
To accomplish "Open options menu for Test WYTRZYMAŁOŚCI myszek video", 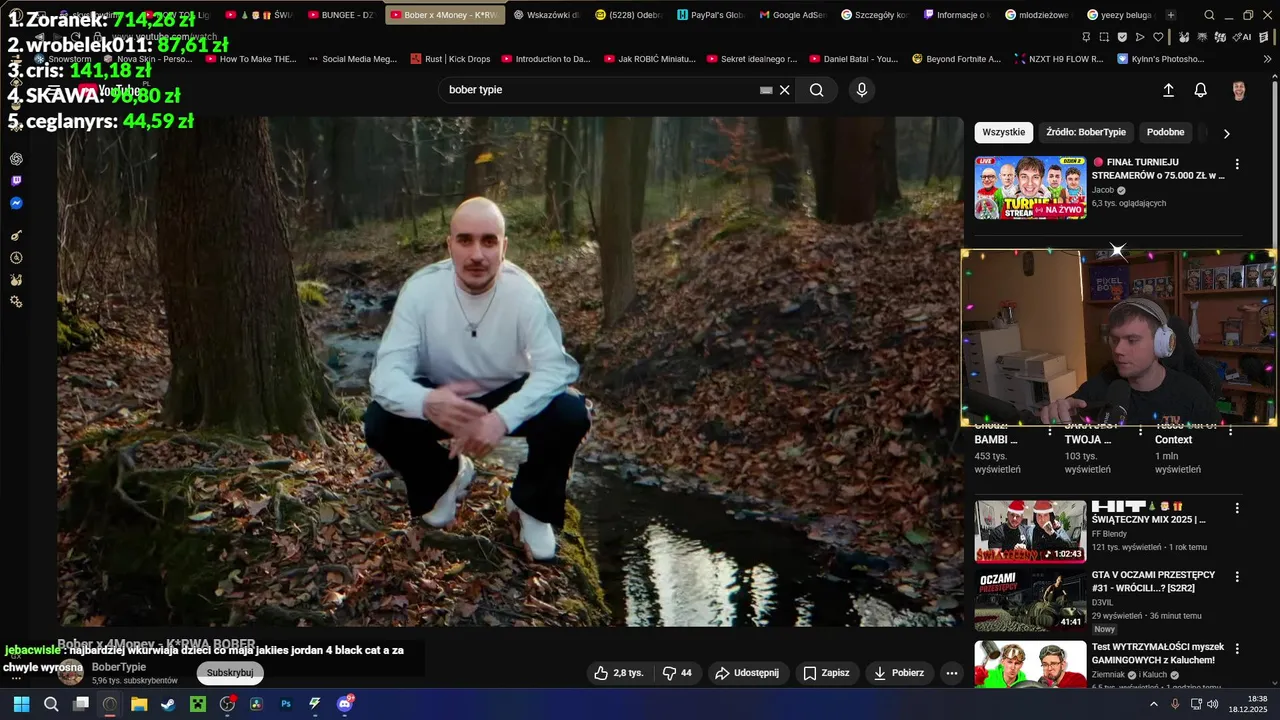I will [x=1237, y=649].
